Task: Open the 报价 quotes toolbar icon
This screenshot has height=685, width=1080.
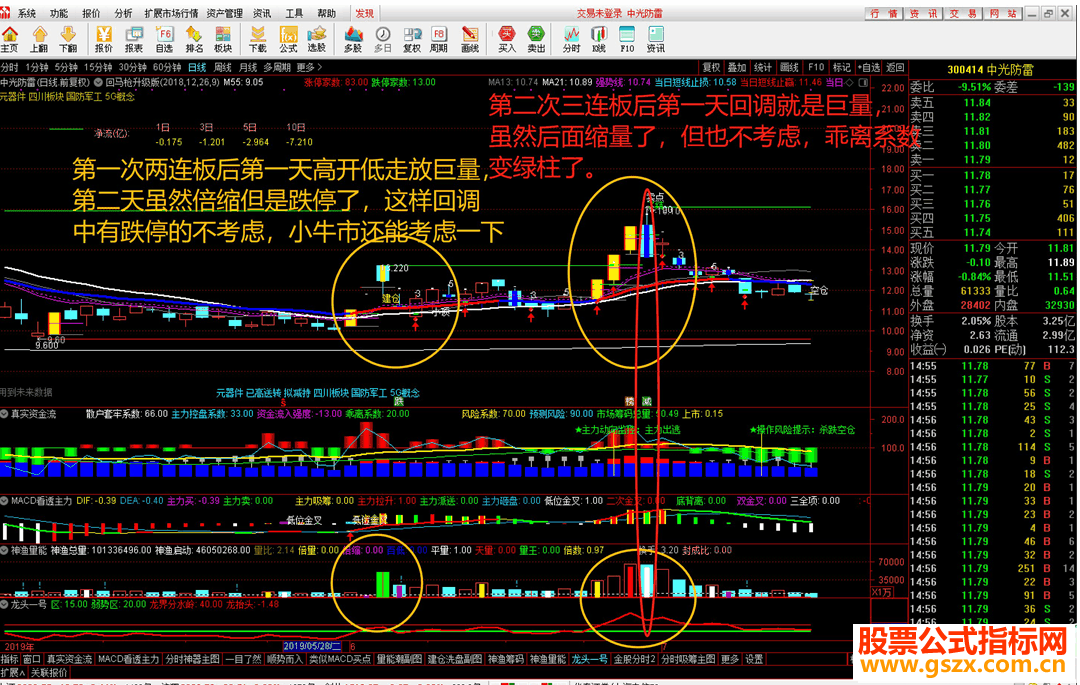Action: 104,39
